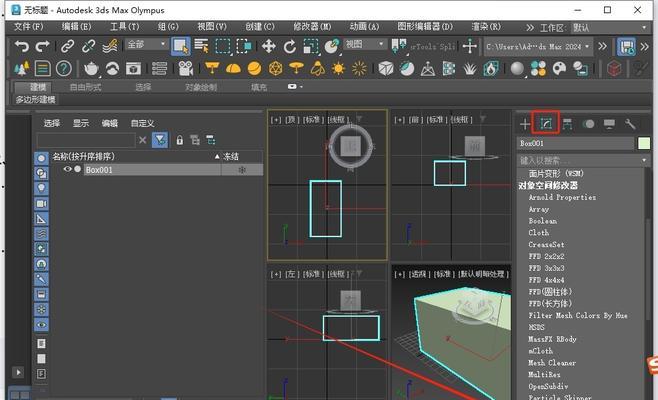The image size is (658, 400).
Task: Open the scene explorer 自定义 menu
Action: coord(142,123)
